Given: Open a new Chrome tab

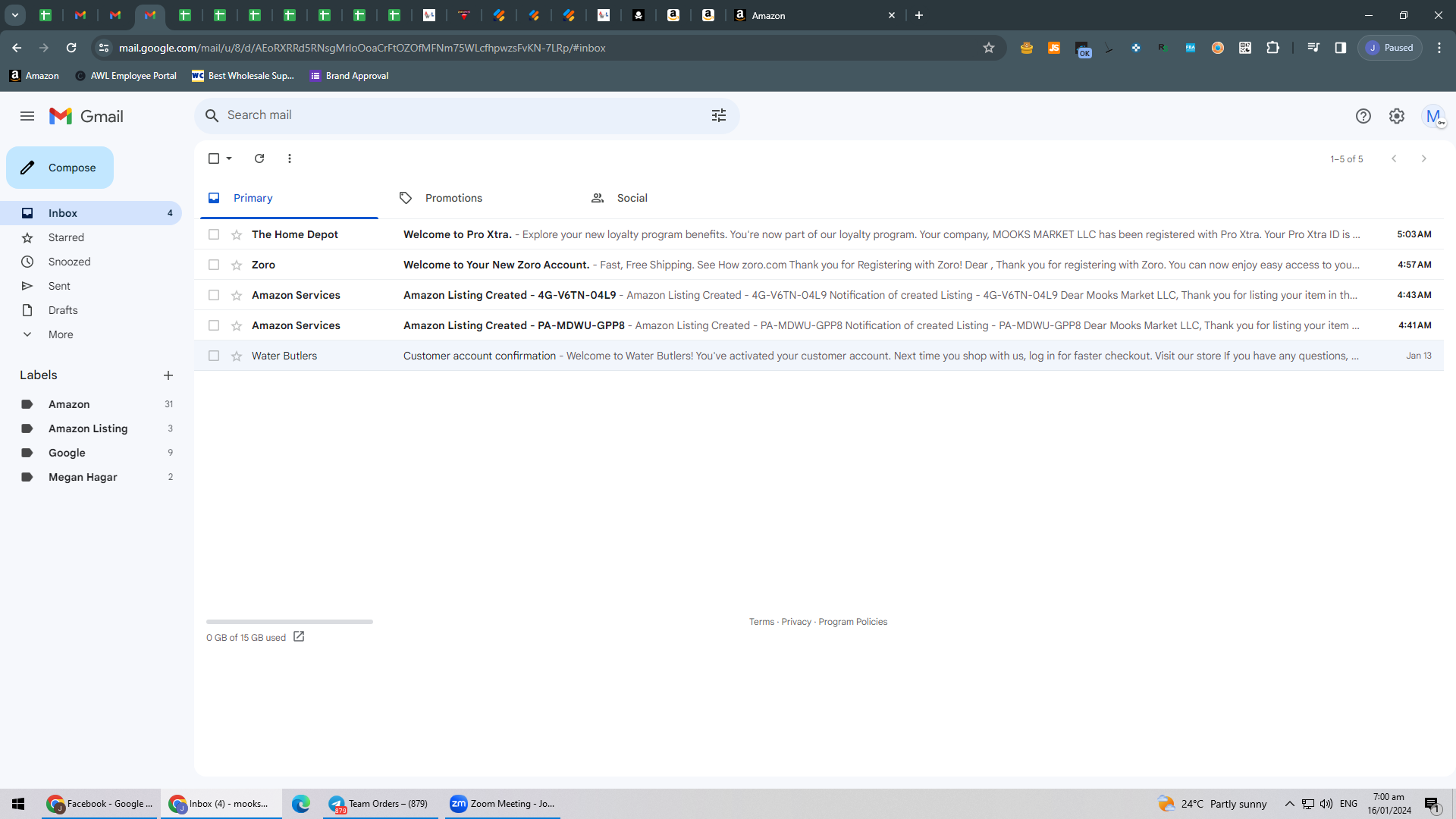Looking at the screenshot, I should [919, 15].
